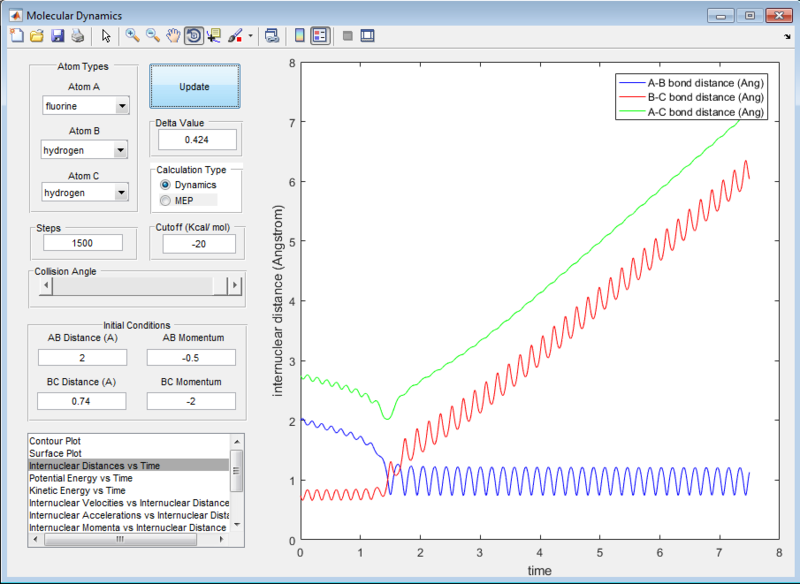This screenshot has width=800, height=584.
Task: Select the MEP calculation type
Action: (x=166, y=201)
